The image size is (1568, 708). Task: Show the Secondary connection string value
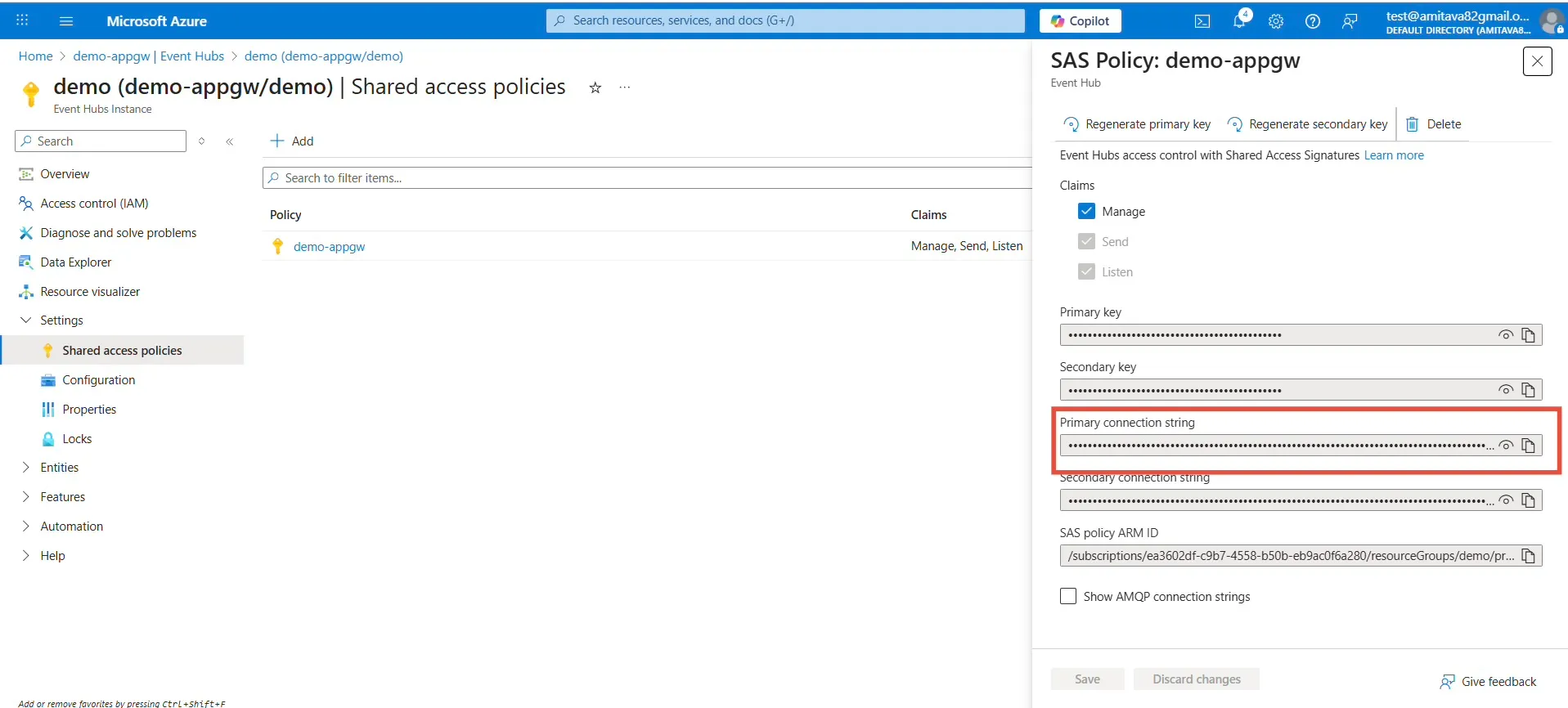[x=1505, y=500]
